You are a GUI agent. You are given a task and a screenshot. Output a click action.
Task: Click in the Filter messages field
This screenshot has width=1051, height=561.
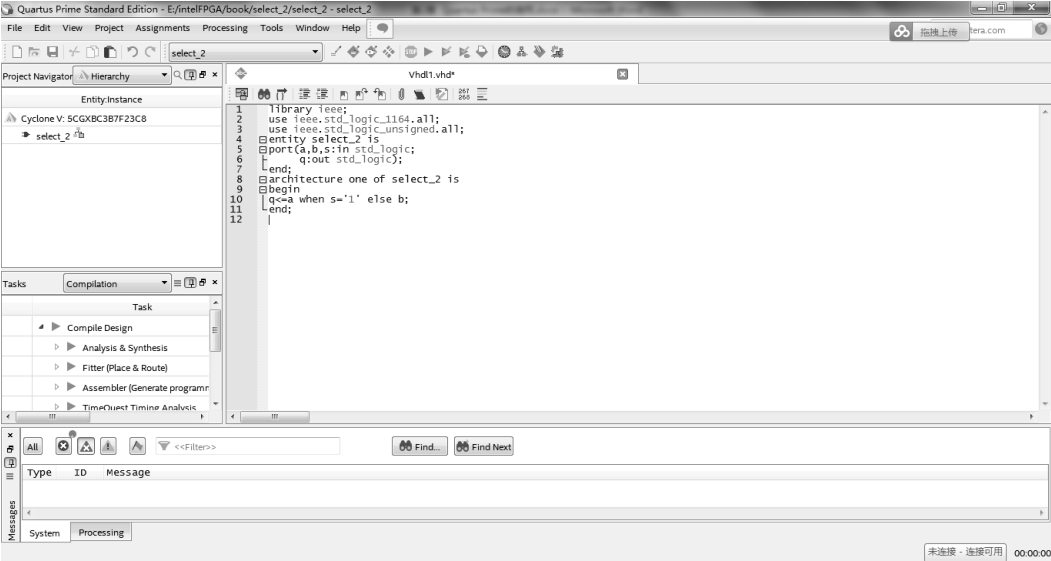coord(248,446)
